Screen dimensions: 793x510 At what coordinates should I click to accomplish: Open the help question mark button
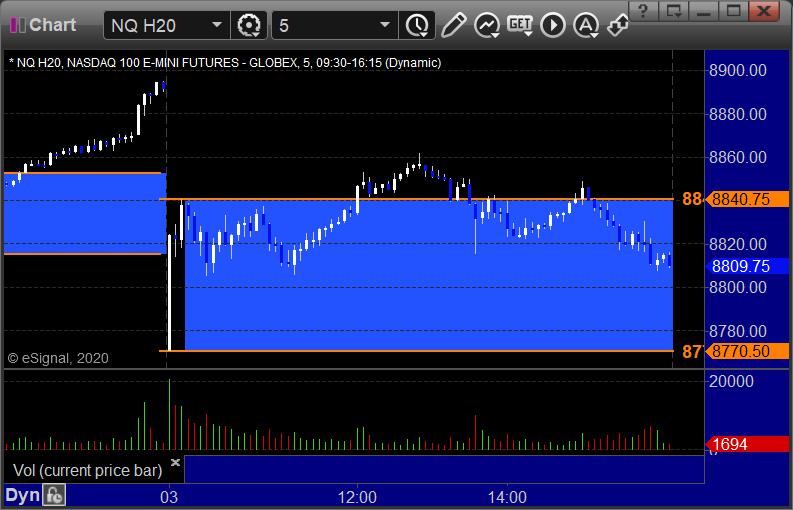click(643, 11)
